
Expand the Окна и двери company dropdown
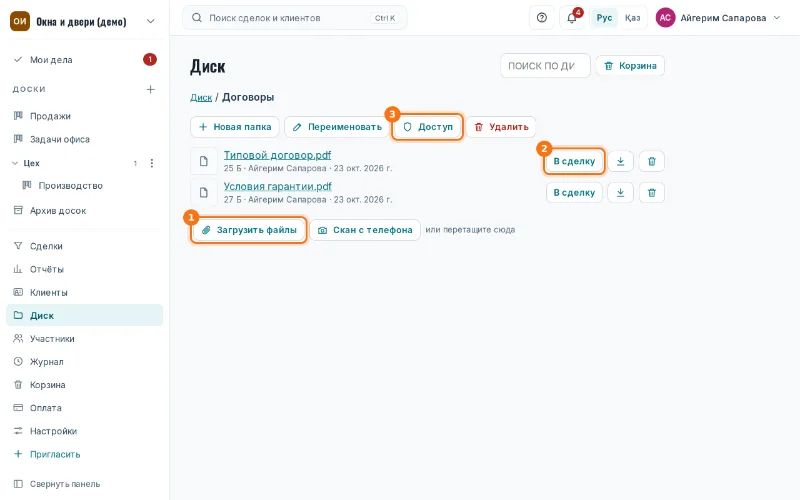[x=151, y=21]
